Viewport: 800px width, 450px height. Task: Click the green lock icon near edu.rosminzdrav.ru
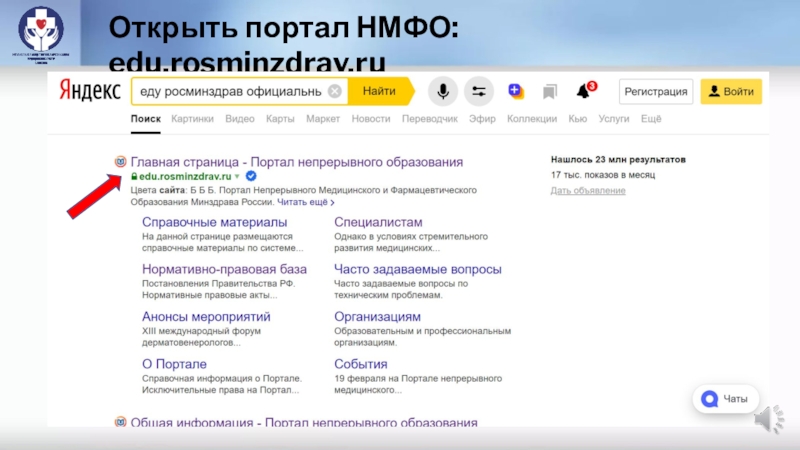click(x=134, y=176)
